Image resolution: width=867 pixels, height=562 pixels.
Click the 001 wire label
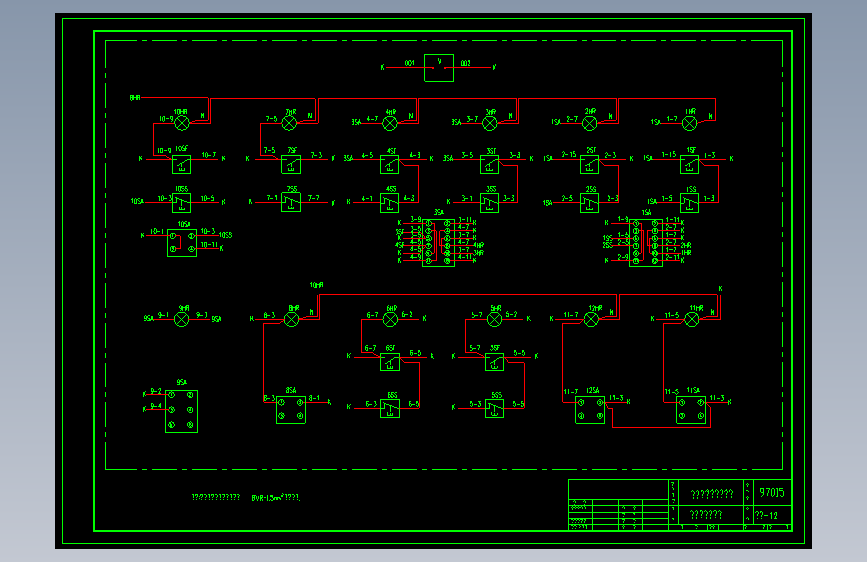409,63
